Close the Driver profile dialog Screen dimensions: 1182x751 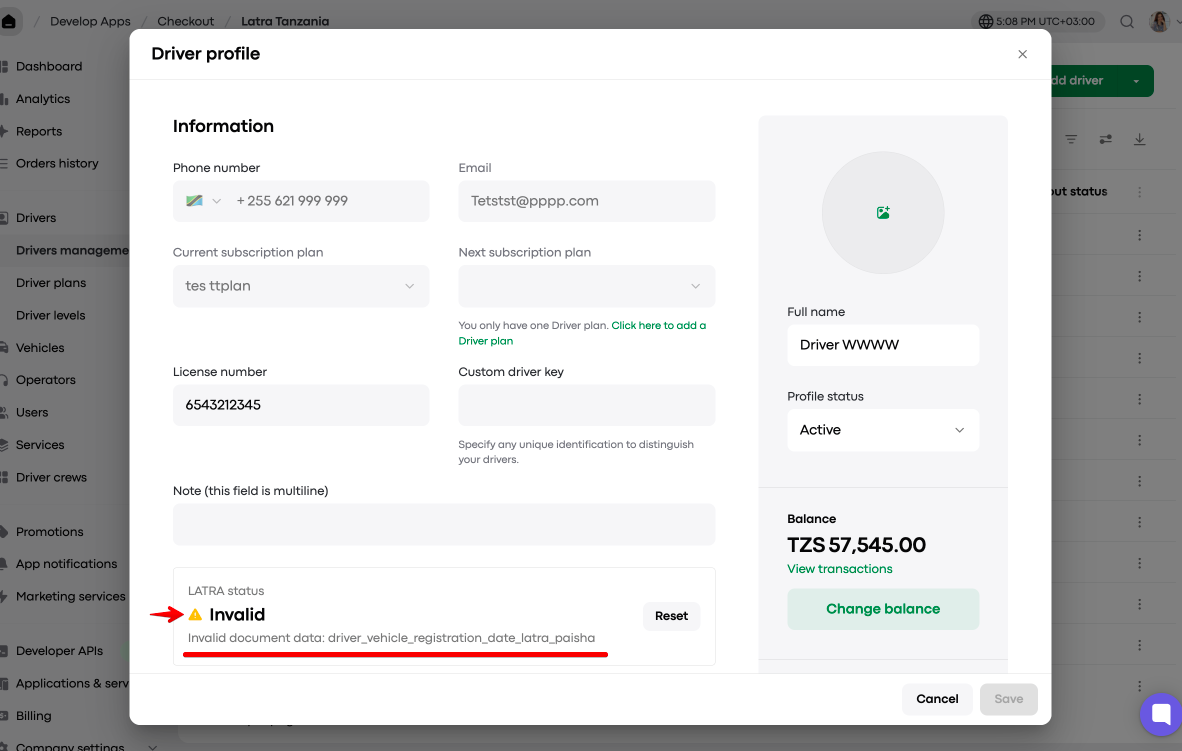coord(1022,54)
